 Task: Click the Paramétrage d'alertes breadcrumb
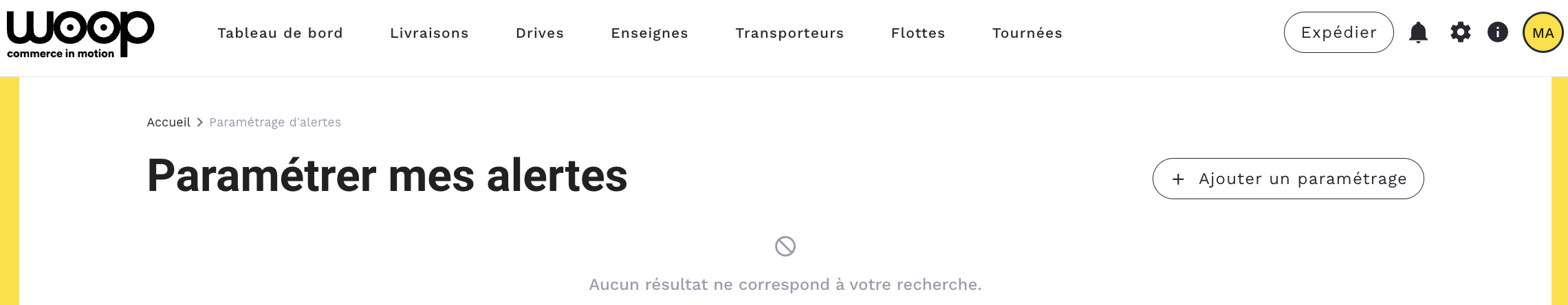point(275,122)
